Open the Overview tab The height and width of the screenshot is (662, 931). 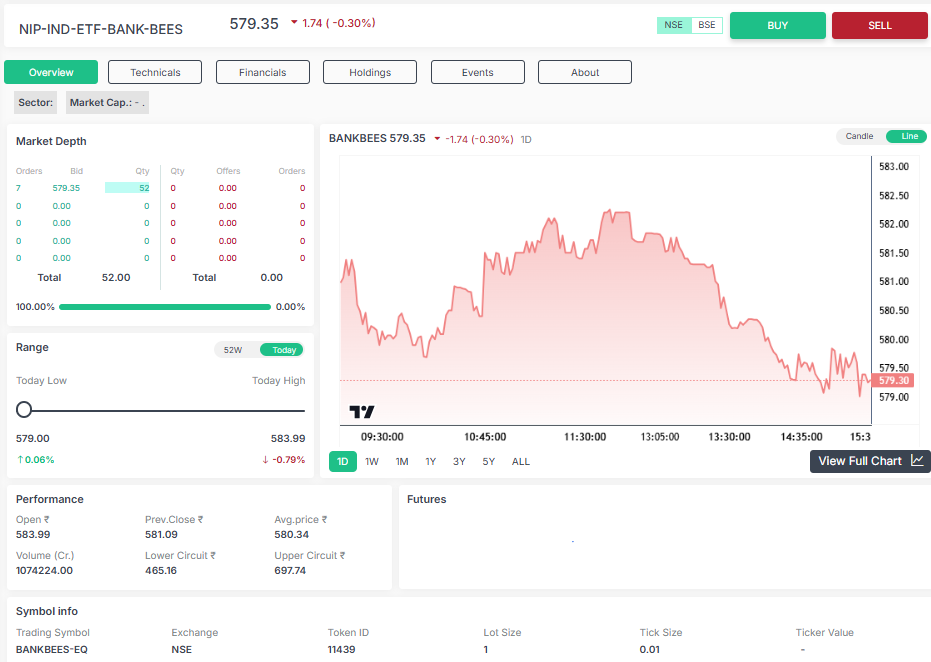[51, 72]
